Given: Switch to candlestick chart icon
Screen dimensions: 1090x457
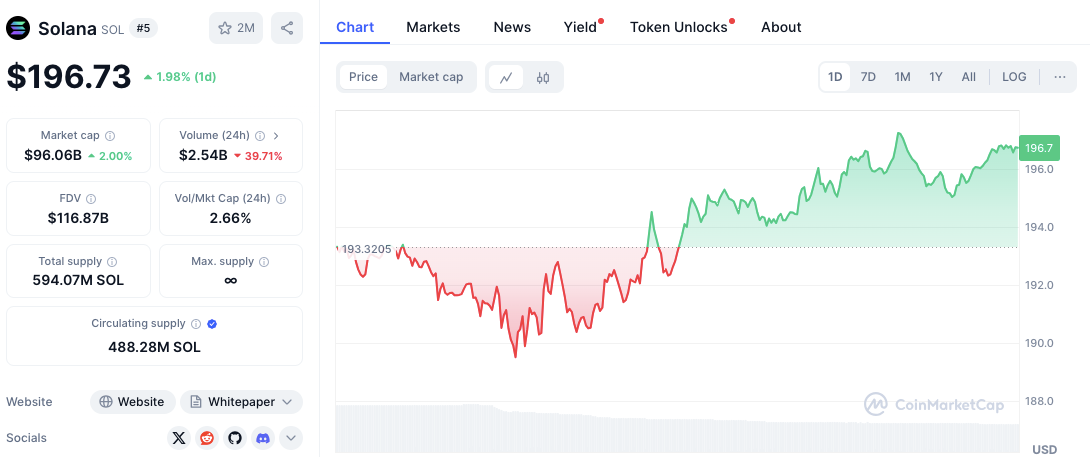Looking at the screenshot, I should tap(543, 77).
